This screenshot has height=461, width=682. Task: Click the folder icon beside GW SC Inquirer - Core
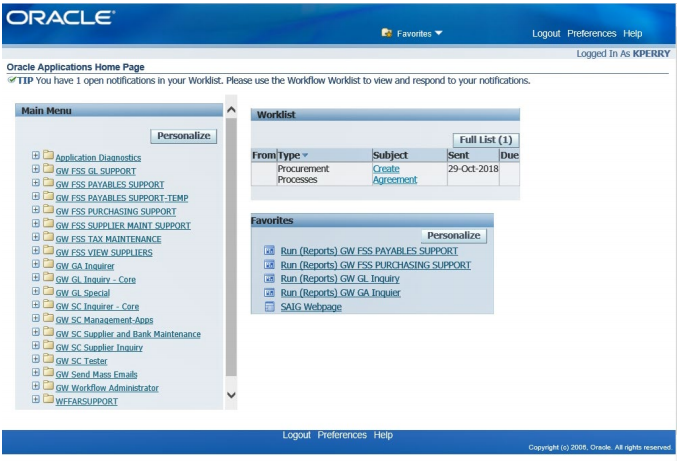[48, 304]
